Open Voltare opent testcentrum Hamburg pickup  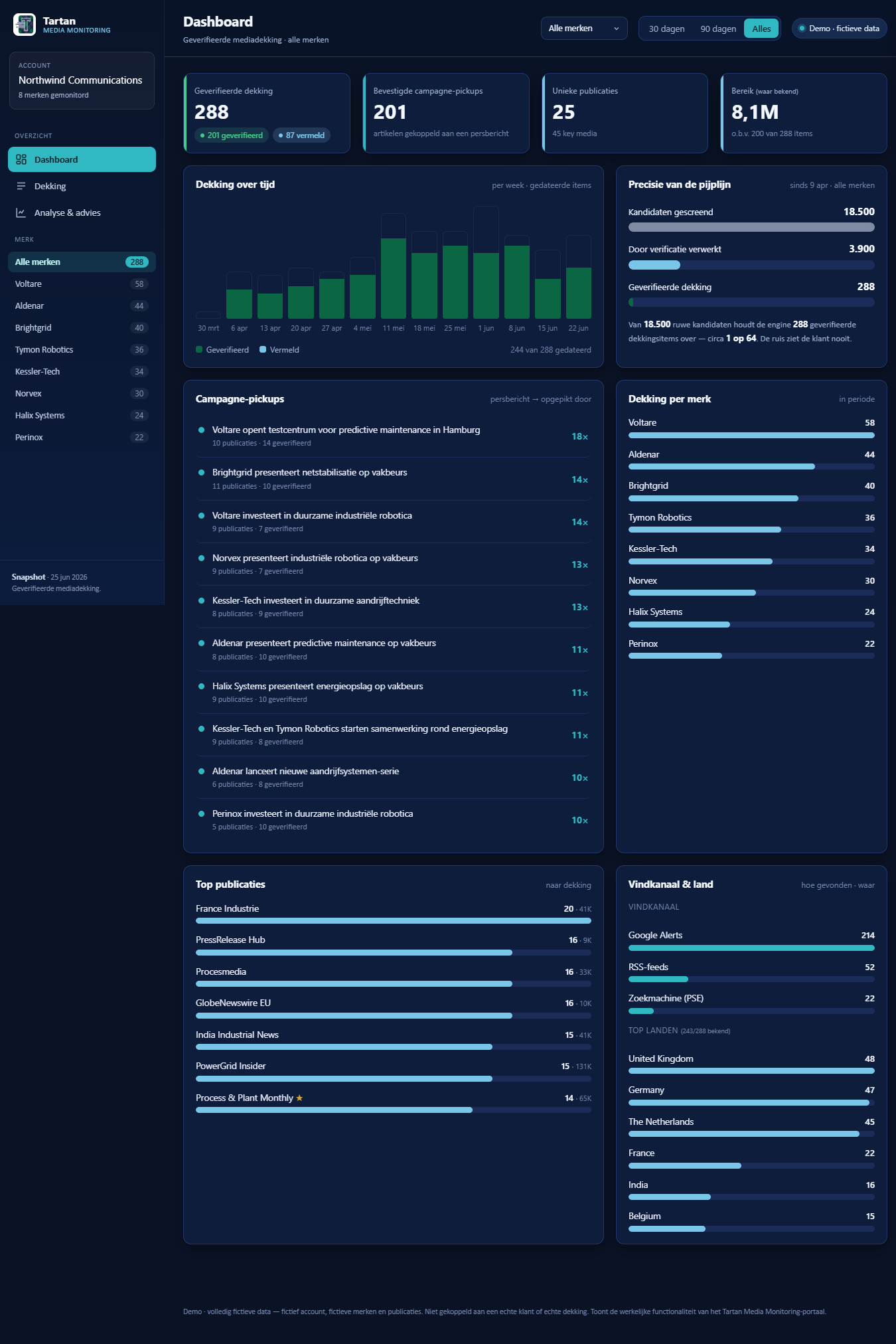pyautogui.click(x=394, y=436)
